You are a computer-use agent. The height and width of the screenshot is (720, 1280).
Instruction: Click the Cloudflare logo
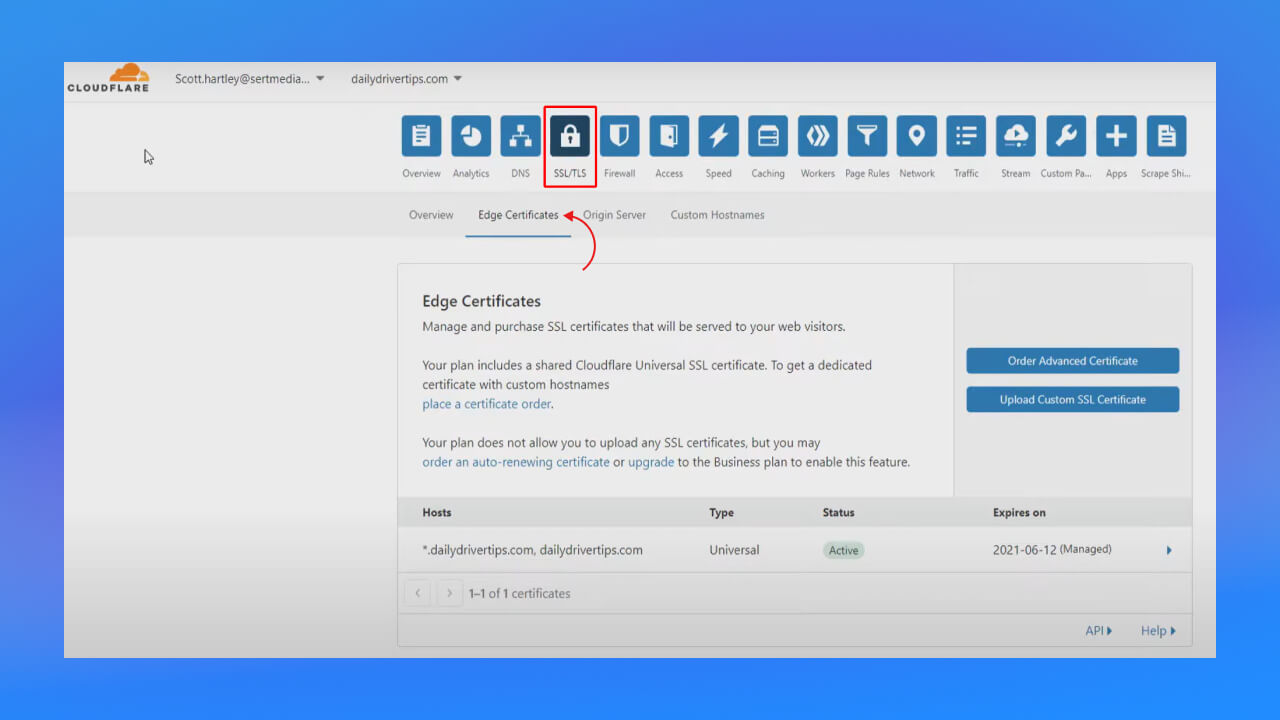pyautogui.click(x=108, y=78)
